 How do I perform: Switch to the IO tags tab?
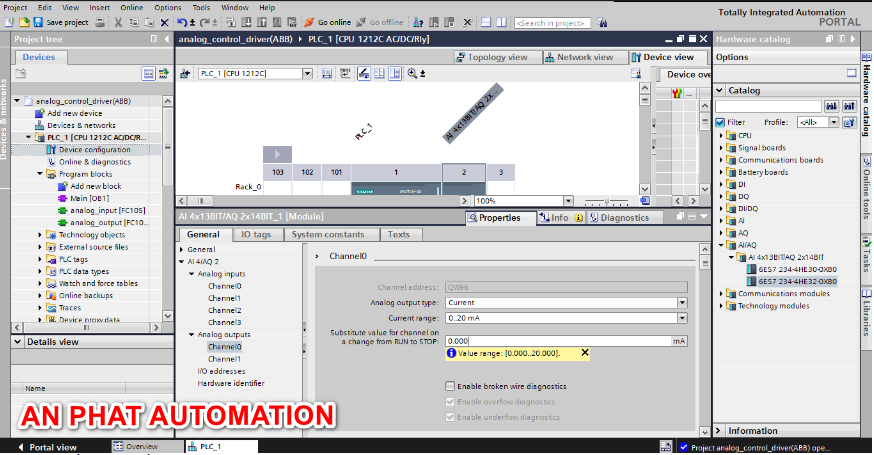tap(256, 234)
